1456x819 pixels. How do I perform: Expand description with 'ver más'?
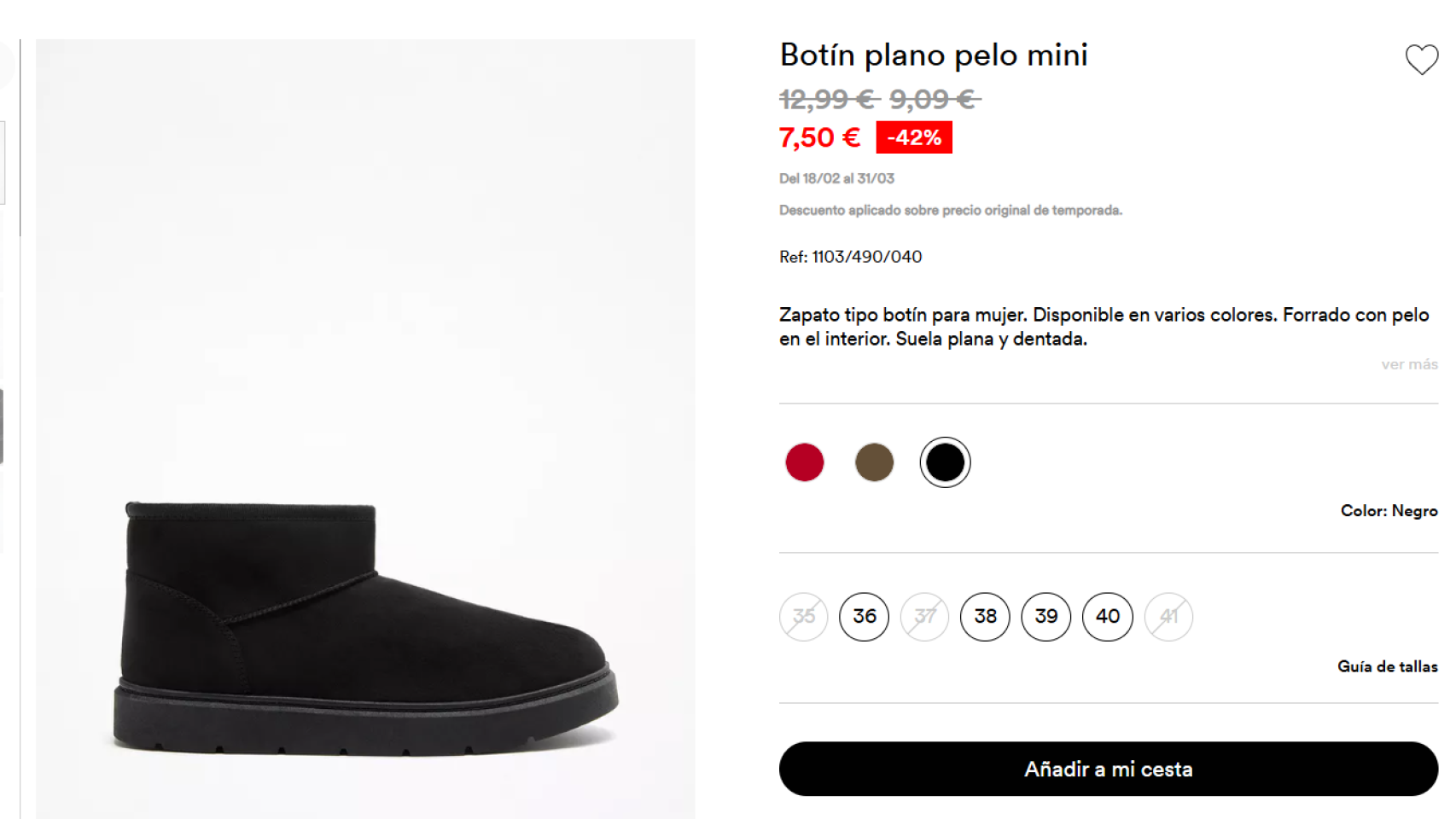(x=1409, y=364)
